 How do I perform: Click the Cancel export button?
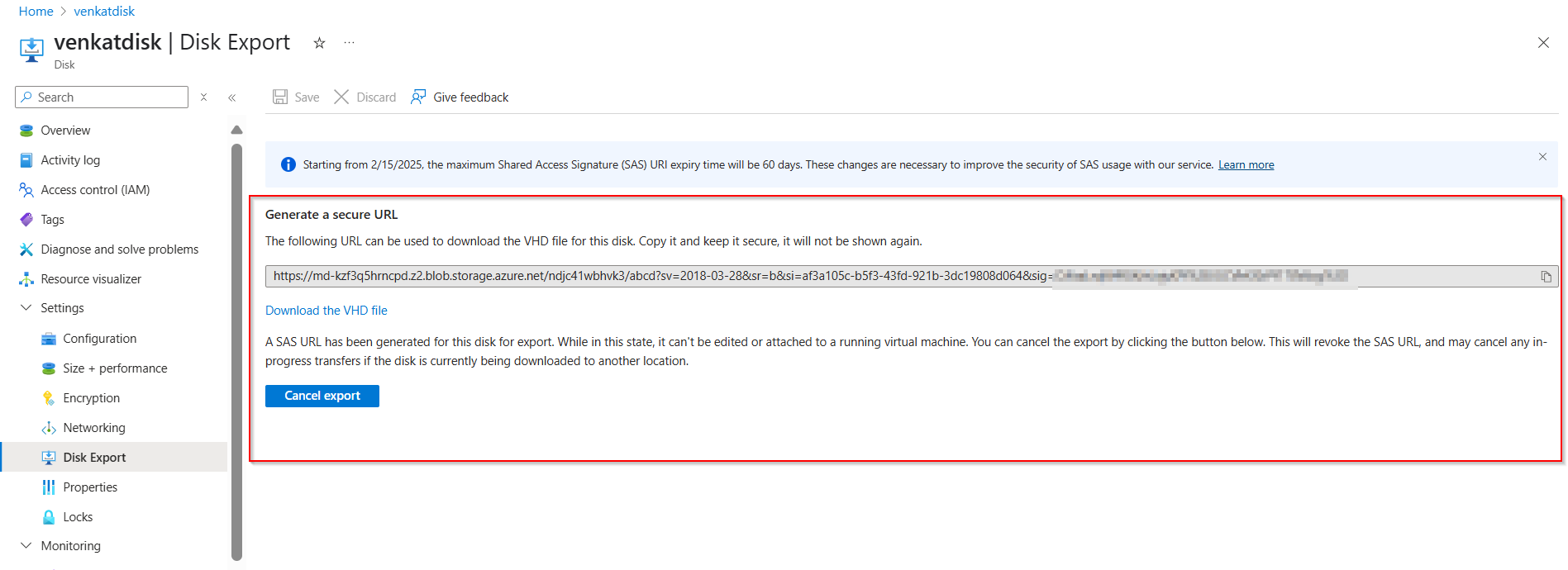tap(322, 396)
